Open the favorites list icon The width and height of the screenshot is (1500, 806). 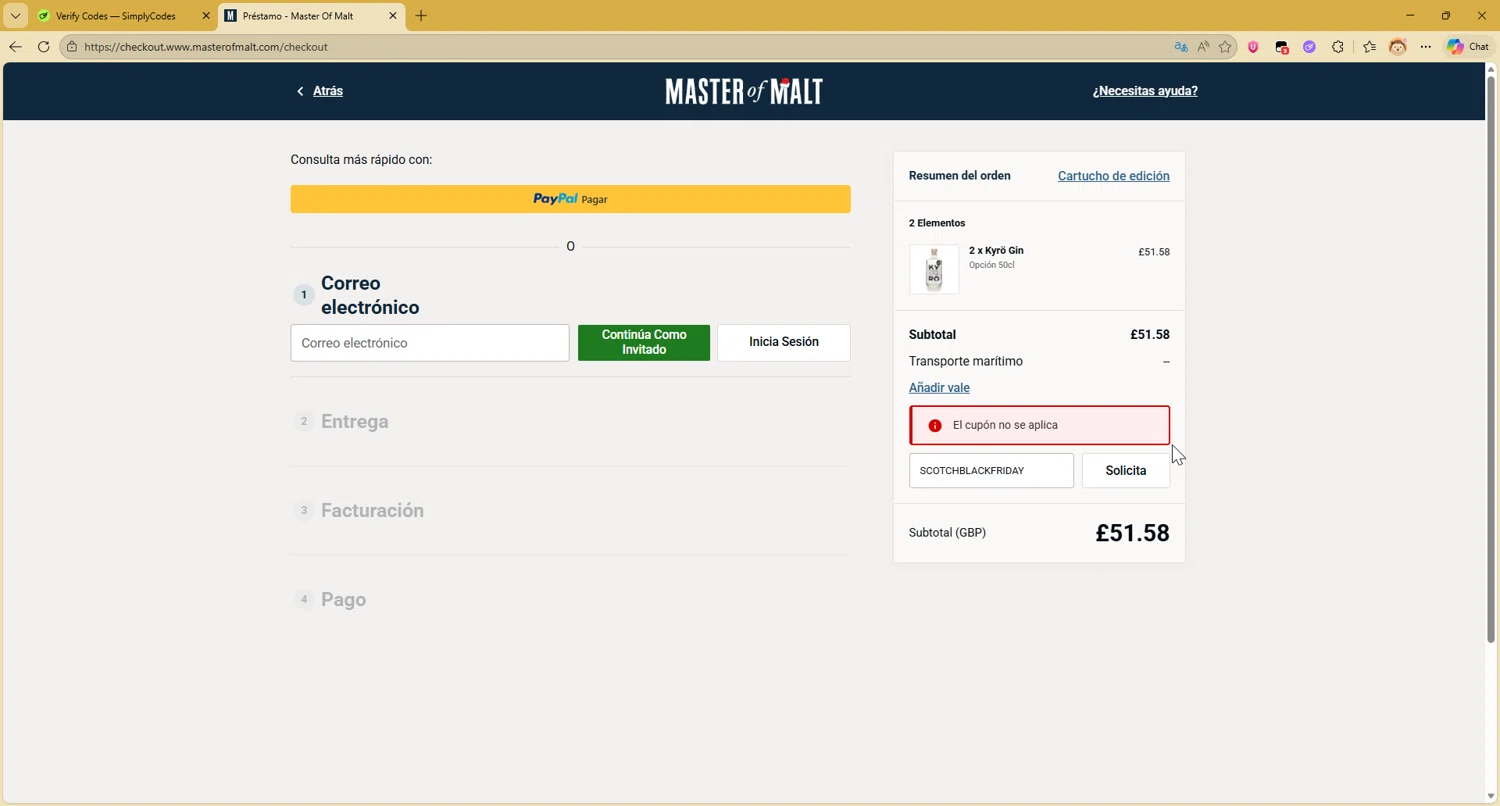(1369, 47)
